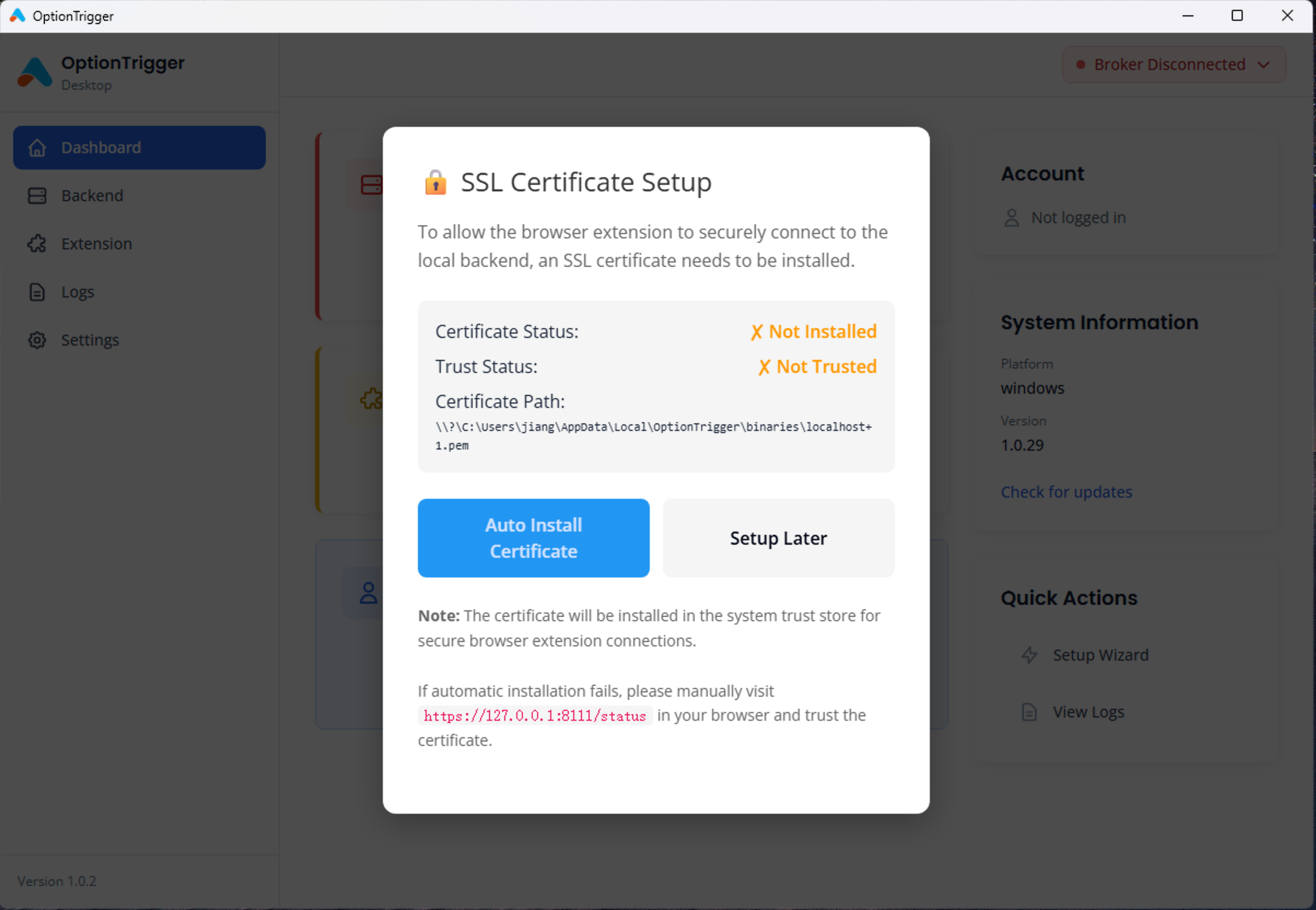
Task: Click the https://127.0.0.1:8111/status URL
Action: coord(535,715)
